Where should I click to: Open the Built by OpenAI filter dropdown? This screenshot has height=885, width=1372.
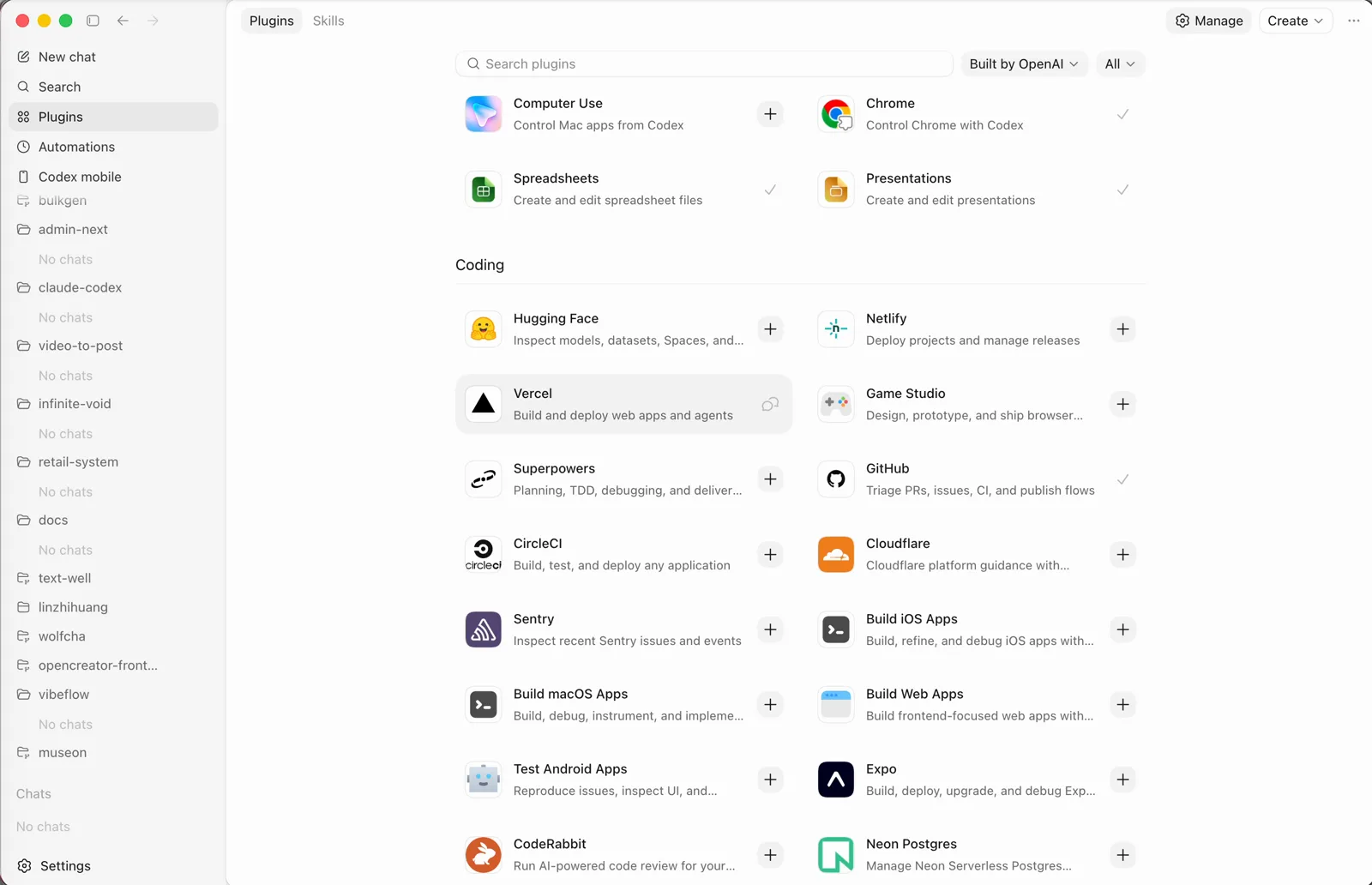click(1024, 64)
